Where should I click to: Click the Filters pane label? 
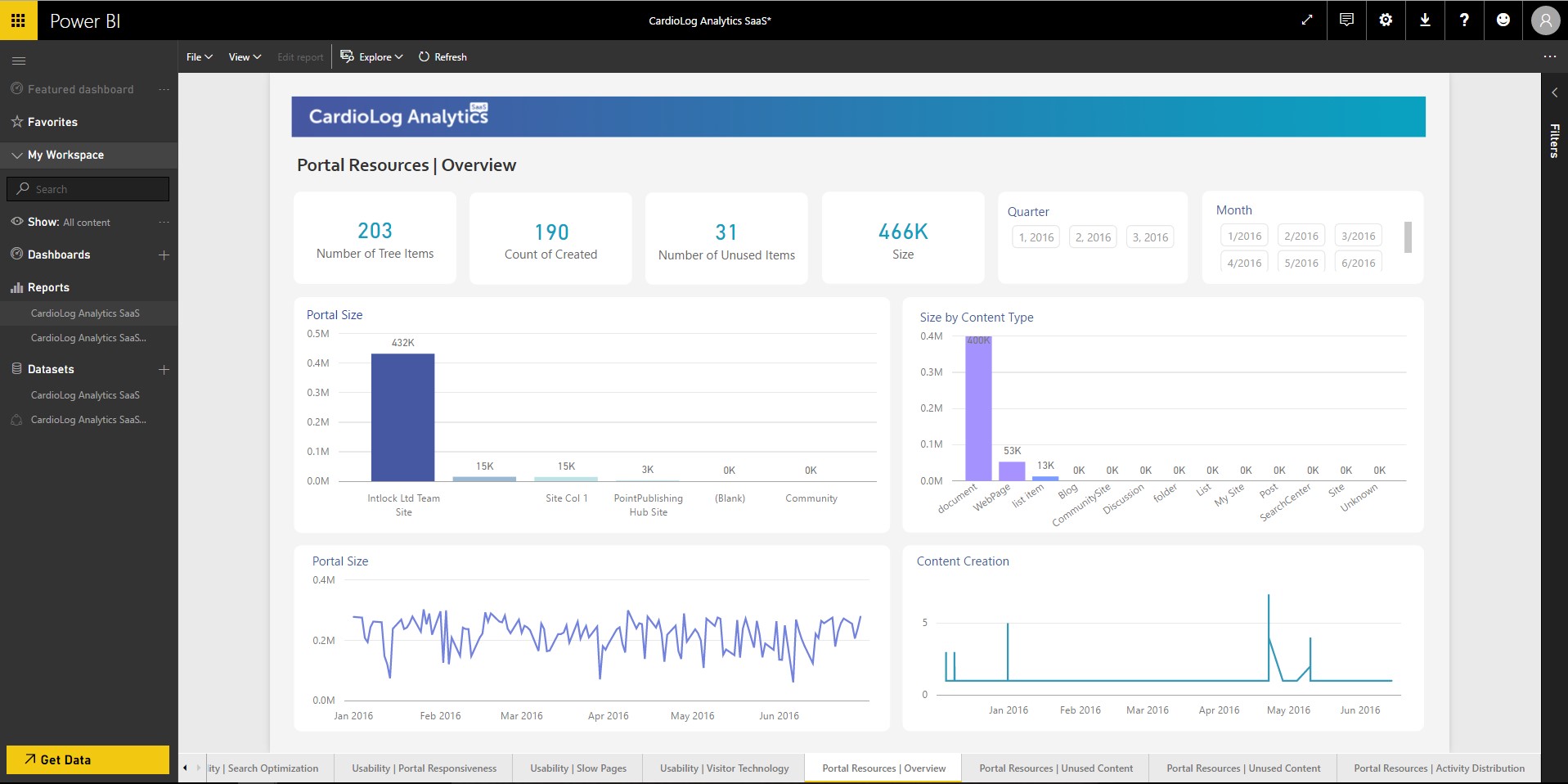pyautogui.click(x=1554, y=141)
